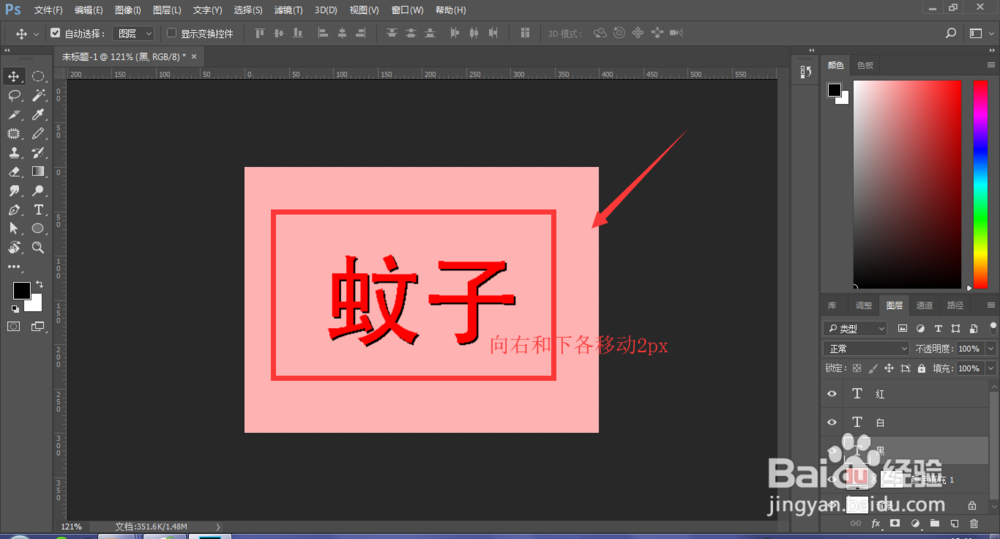The image size is (1000, 539).
Task: Select the Lasso tool
Action: [13, 96]
